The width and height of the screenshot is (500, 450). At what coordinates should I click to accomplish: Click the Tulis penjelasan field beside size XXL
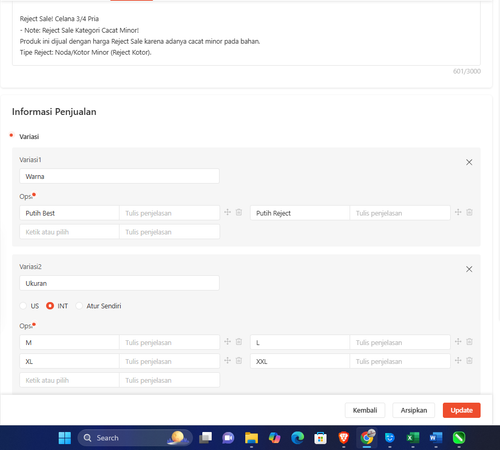pos(400,361)
